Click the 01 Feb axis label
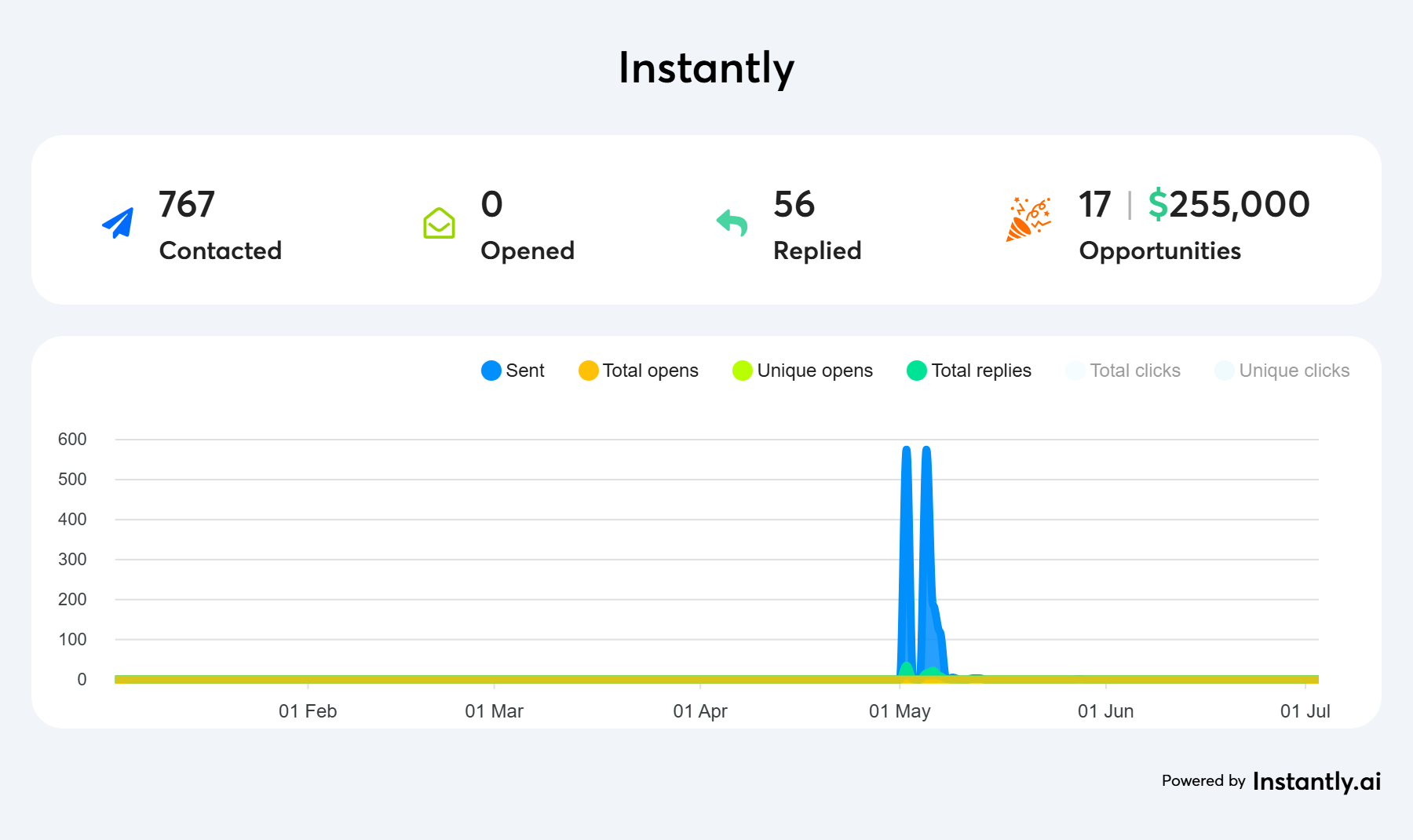Viewport: 1413px width, 840px height. tap(308, 711)
